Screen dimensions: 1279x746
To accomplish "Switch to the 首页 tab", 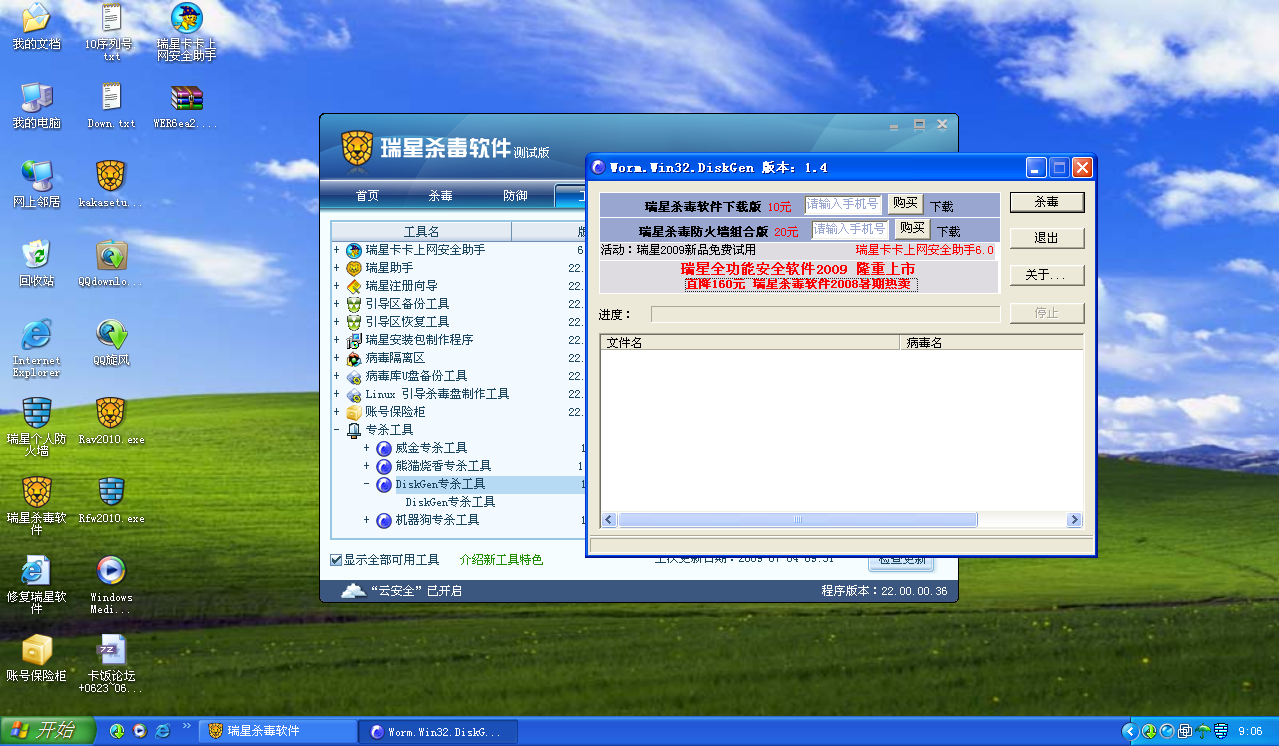I will coord(368,196).
